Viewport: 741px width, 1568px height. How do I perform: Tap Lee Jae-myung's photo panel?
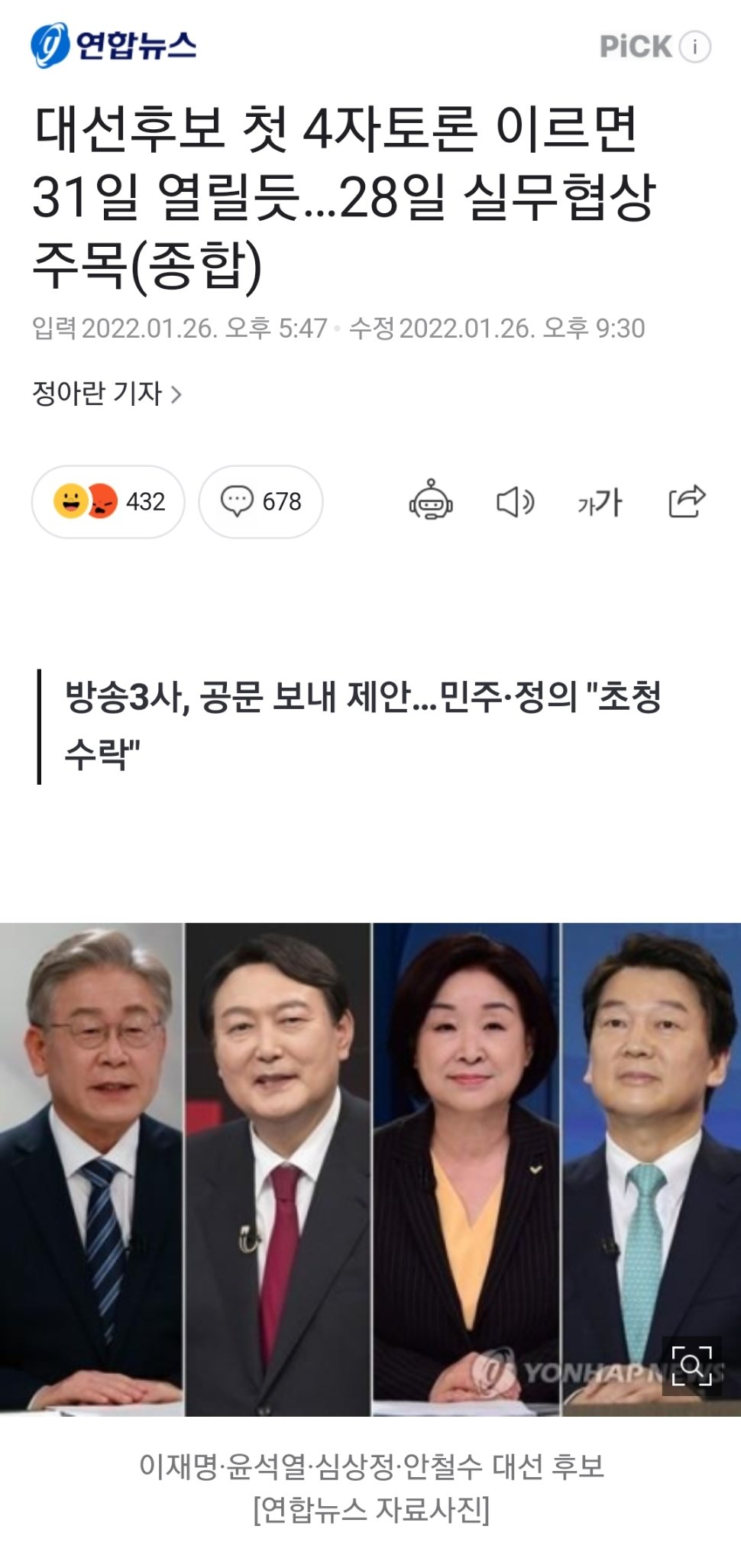(x=92, y=1169)
